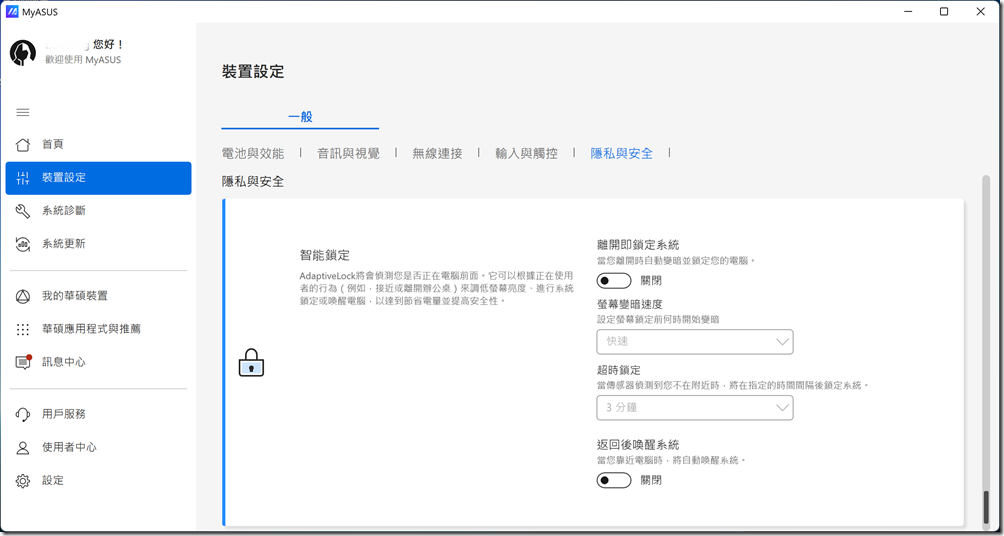
Task: Click the user profile avatar picture
Action: 23,53
